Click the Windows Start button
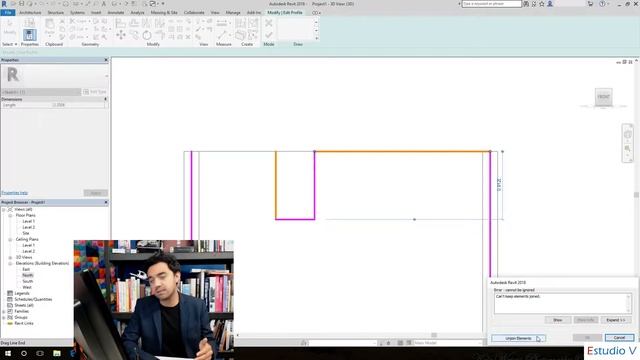The image size is (640, 360). pyautogui.click(x=8, y=353)
